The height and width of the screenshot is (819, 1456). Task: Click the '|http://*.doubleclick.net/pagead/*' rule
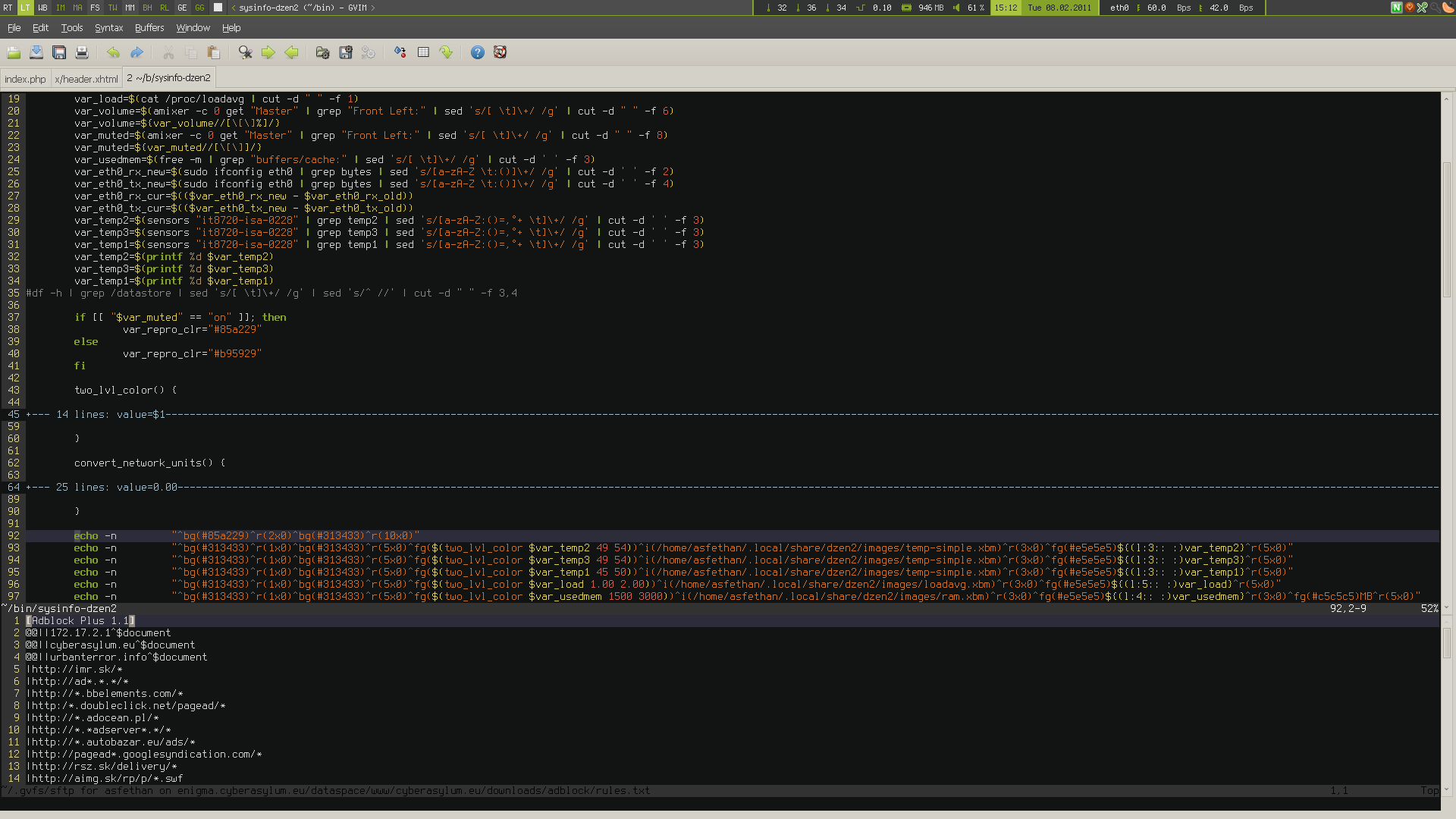coord(126,705)
